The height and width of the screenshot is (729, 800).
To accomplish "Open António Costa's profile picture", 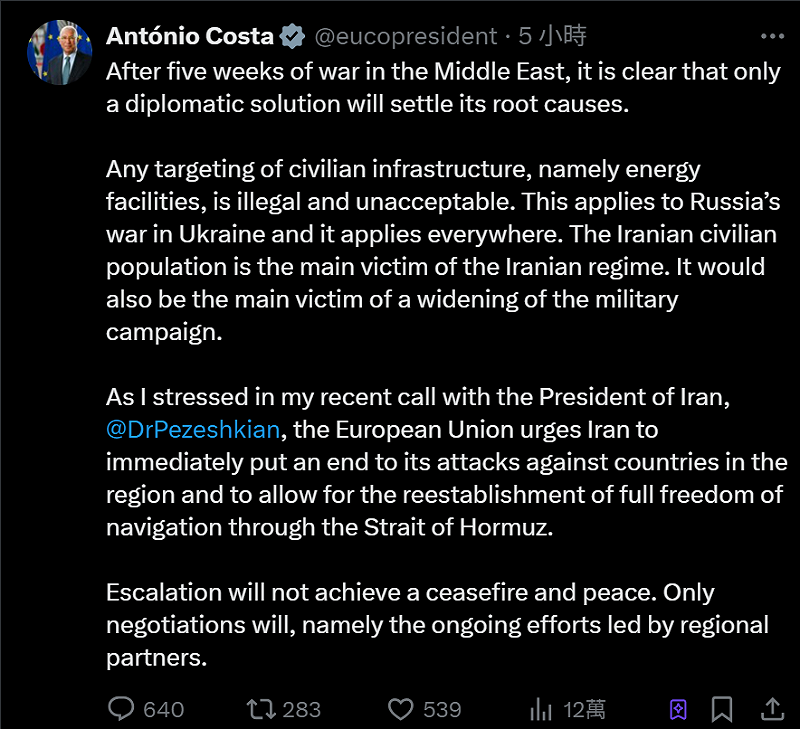I will click(x=57, y=54).
